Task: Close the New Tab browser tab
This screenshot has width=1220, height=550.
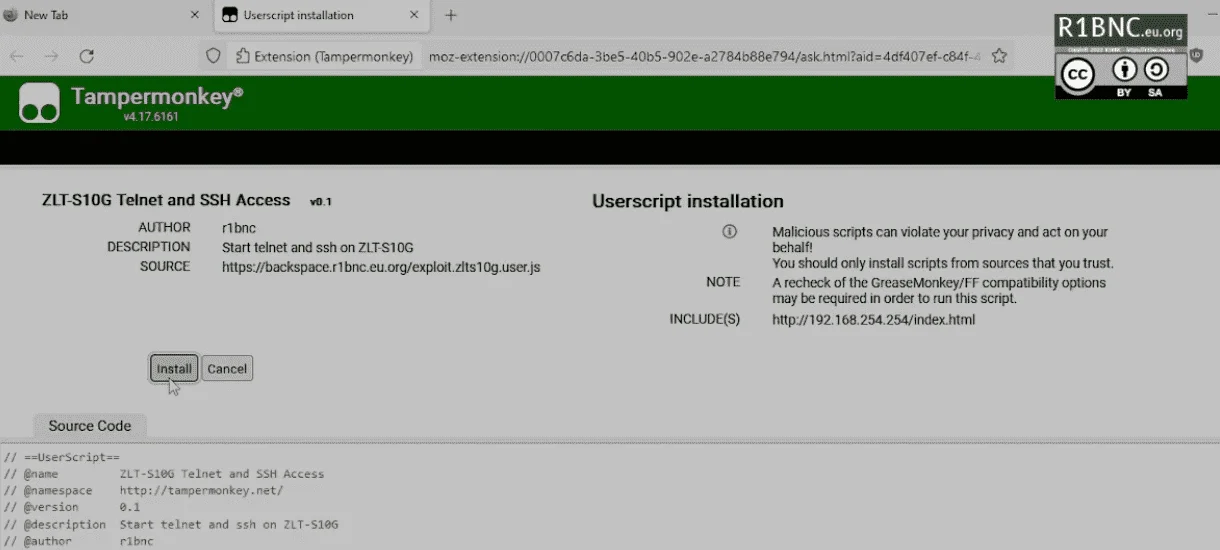Action: click(194, 15)
